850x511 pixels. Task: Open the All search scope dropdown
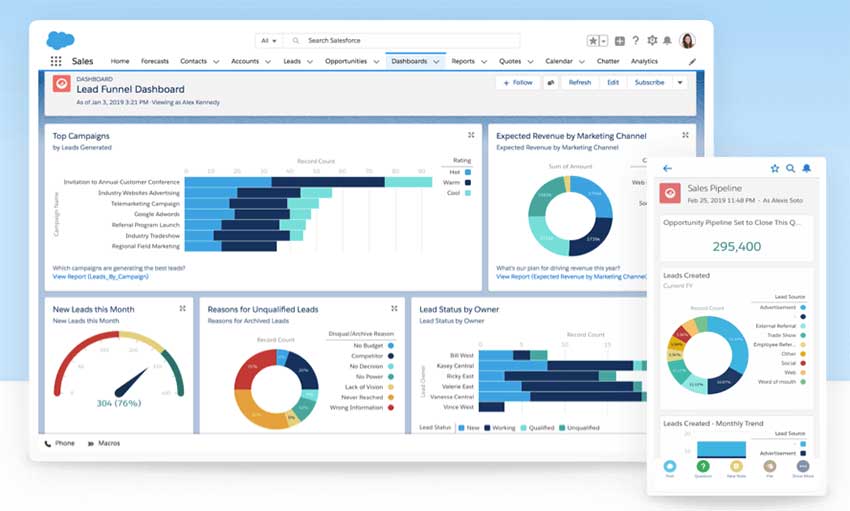[269, 41]
